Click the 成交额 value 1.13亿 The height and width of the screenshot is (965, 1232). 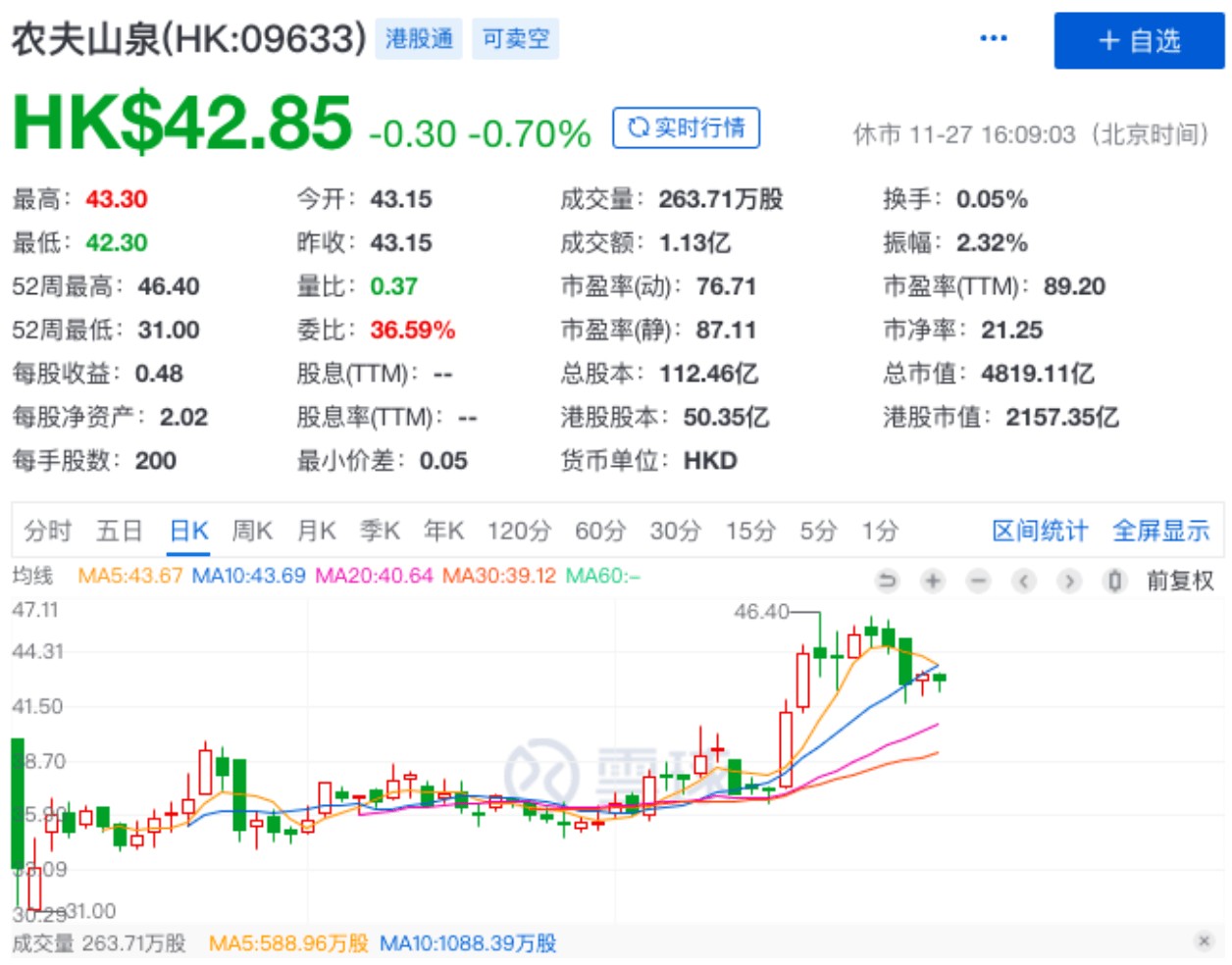[x=694, y=242]
